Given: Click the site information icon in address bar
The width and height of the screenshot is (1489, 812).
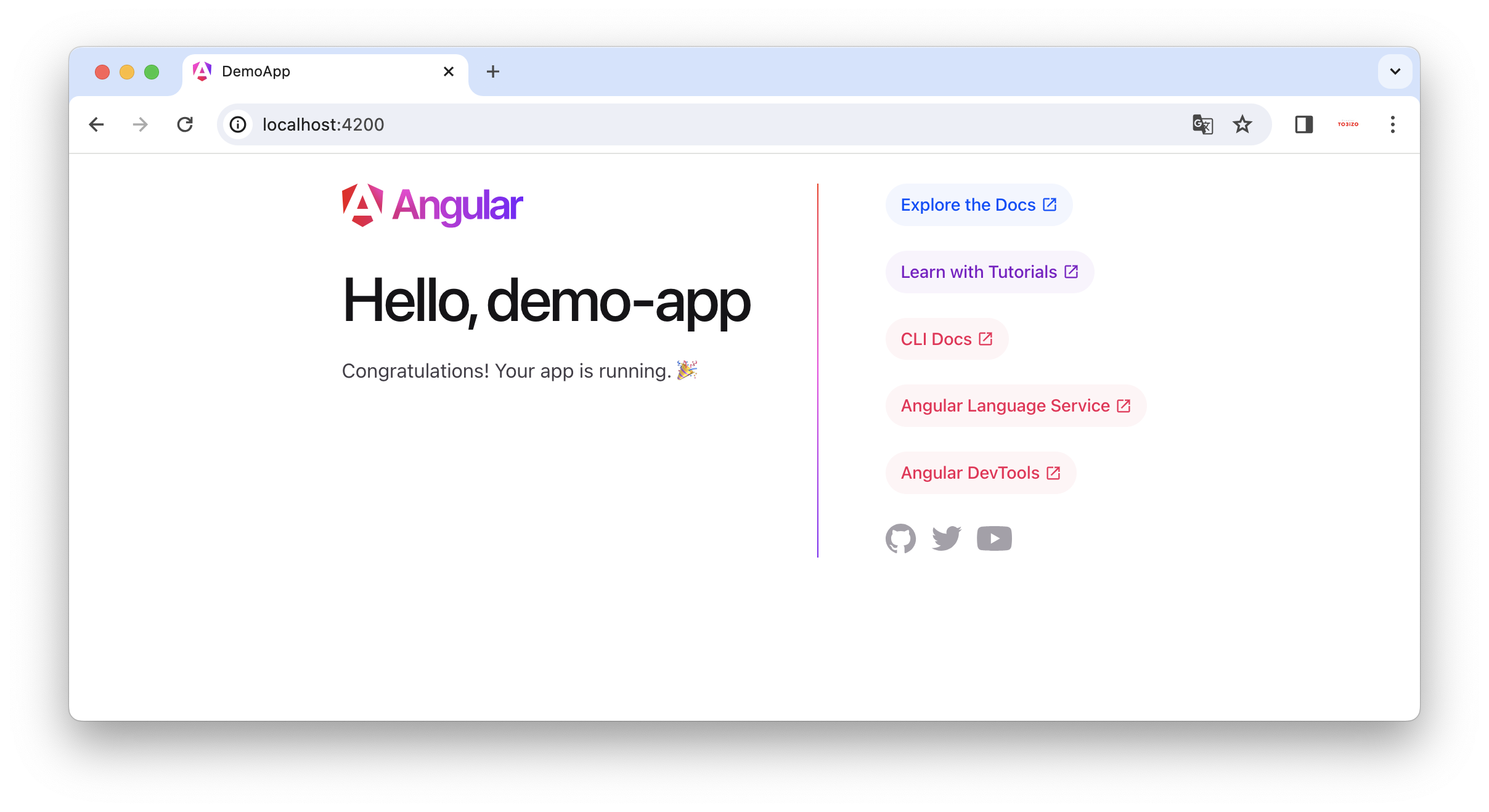Looking at the screenshot, I should tap(237, 124).
